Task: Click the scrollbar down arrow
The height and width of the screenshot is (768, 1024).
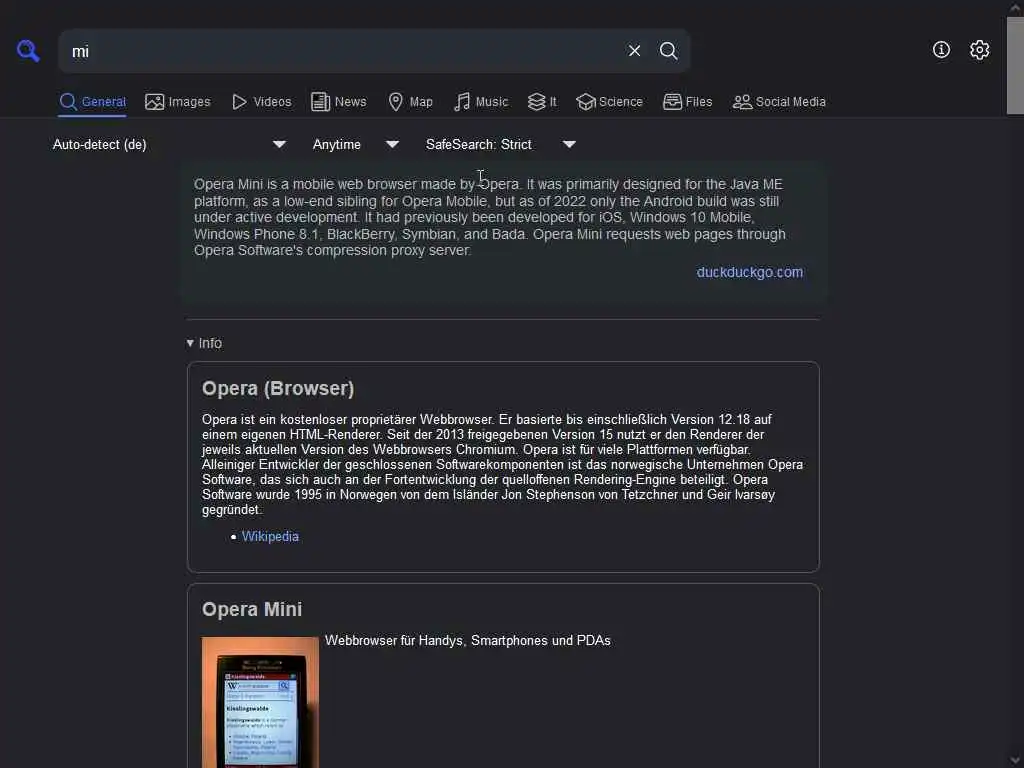Action: [x=1016, y=760]
